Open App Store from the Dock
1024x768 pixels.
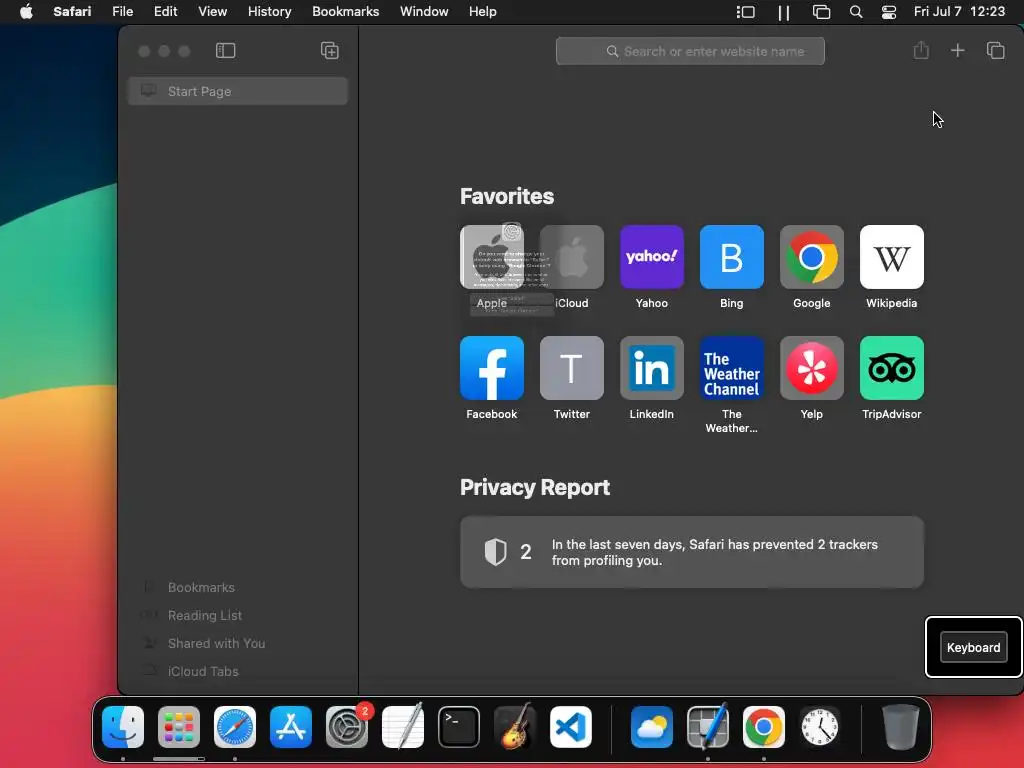coord(291,727)
